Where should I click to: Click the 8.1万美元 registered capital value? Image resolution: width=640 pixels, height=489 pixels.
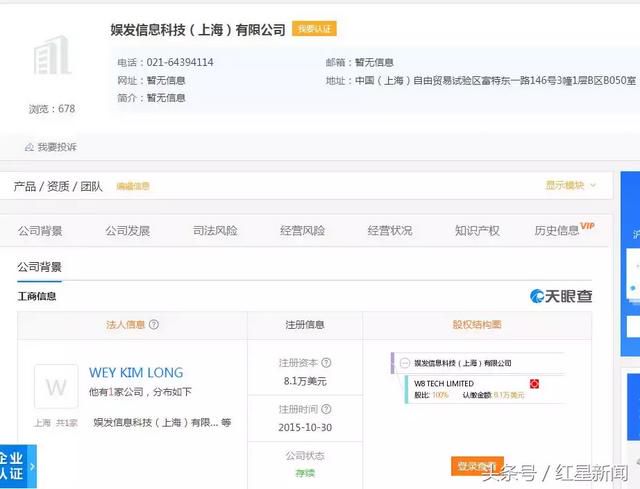[305, 381]
